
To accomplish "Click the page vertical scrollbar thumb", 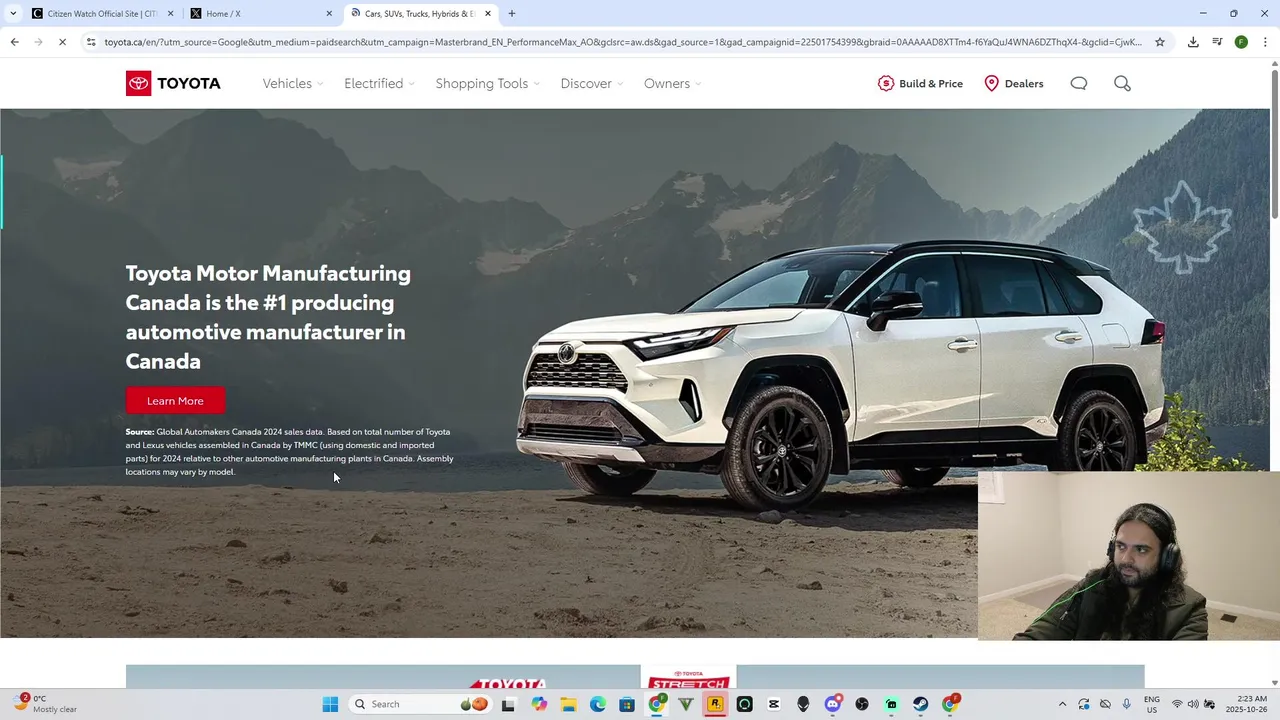I will 1274,143.
